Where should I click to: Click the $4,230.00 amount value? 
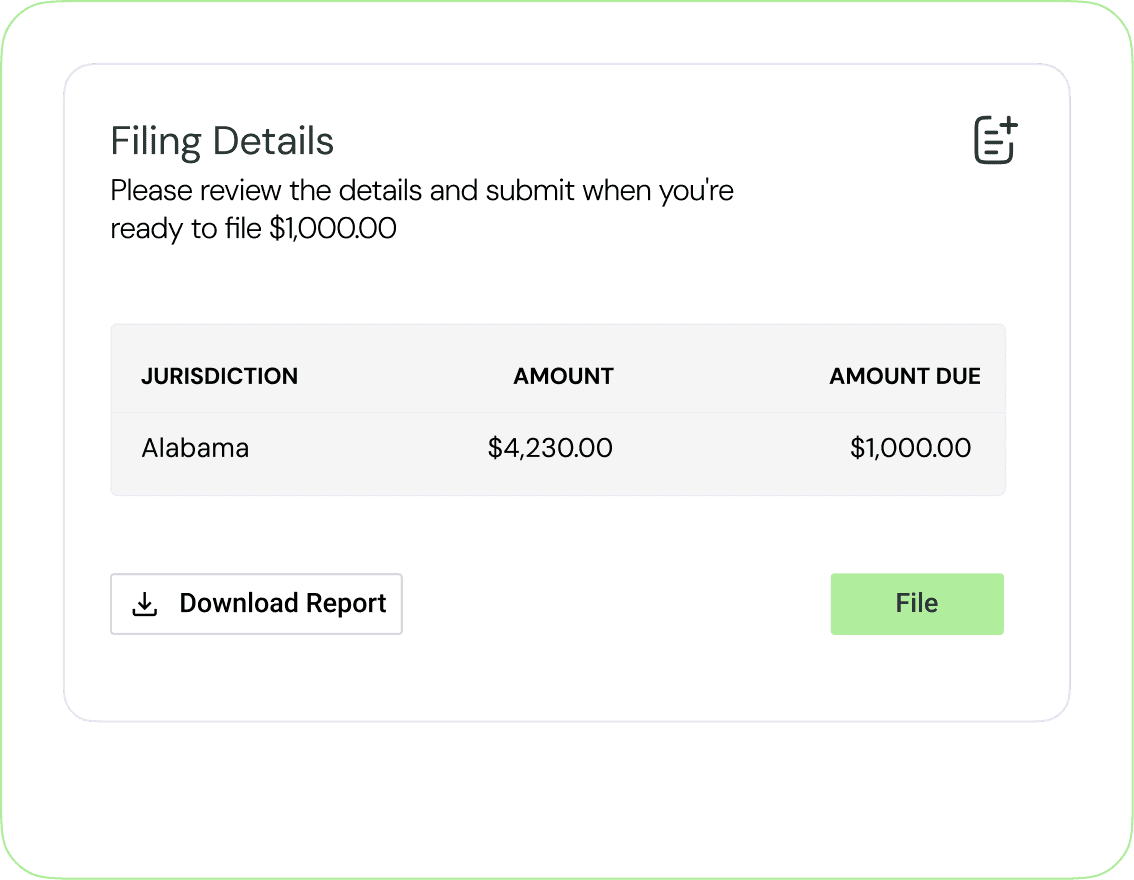pos(550,447)
